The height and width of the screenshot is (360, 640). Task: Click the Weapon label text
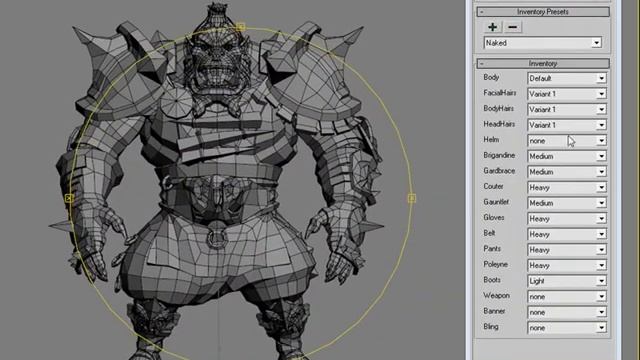pos(496,296)
